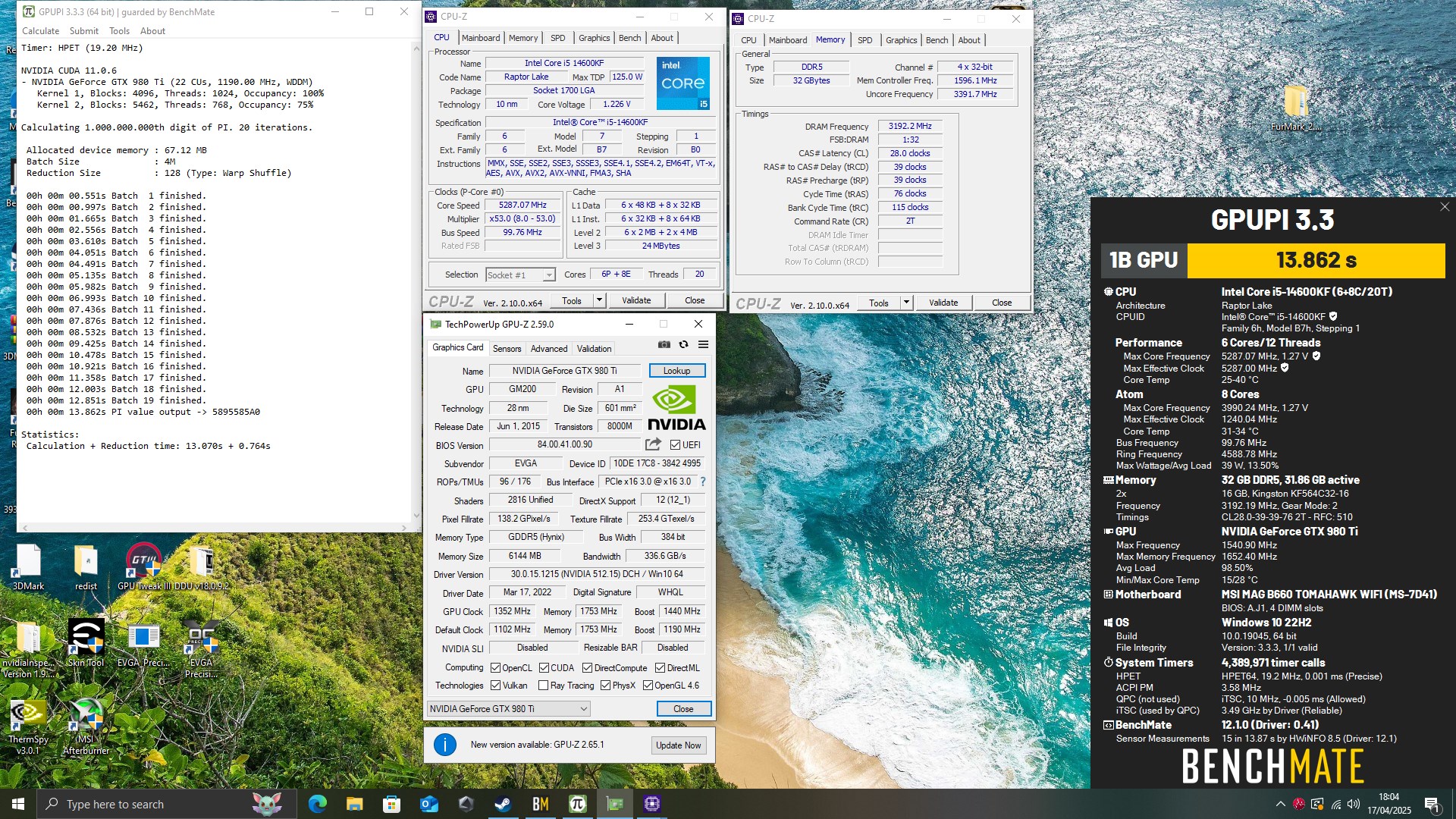1456x819 pixels.
Task: Click the GPU-Z refresh icon
Action: coord(683,344)
